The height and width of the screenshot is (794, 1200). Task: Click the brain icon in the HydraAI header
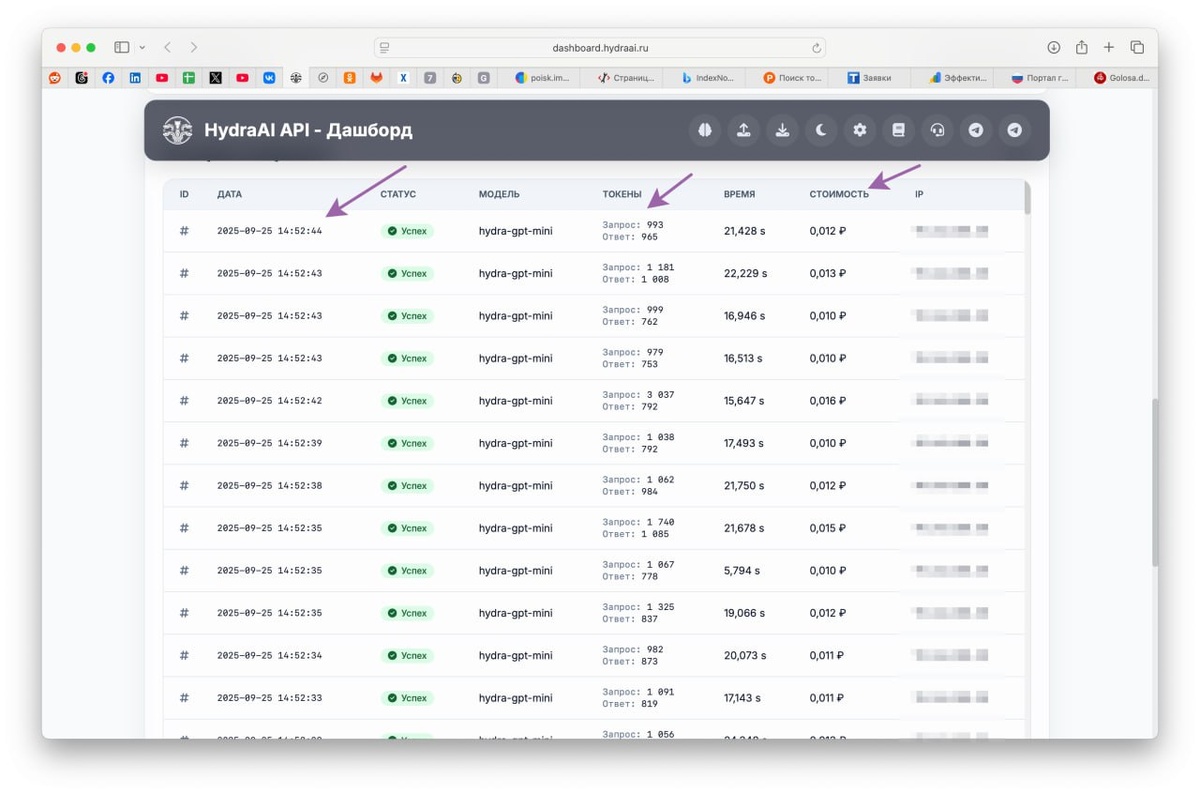click(705, 130)
